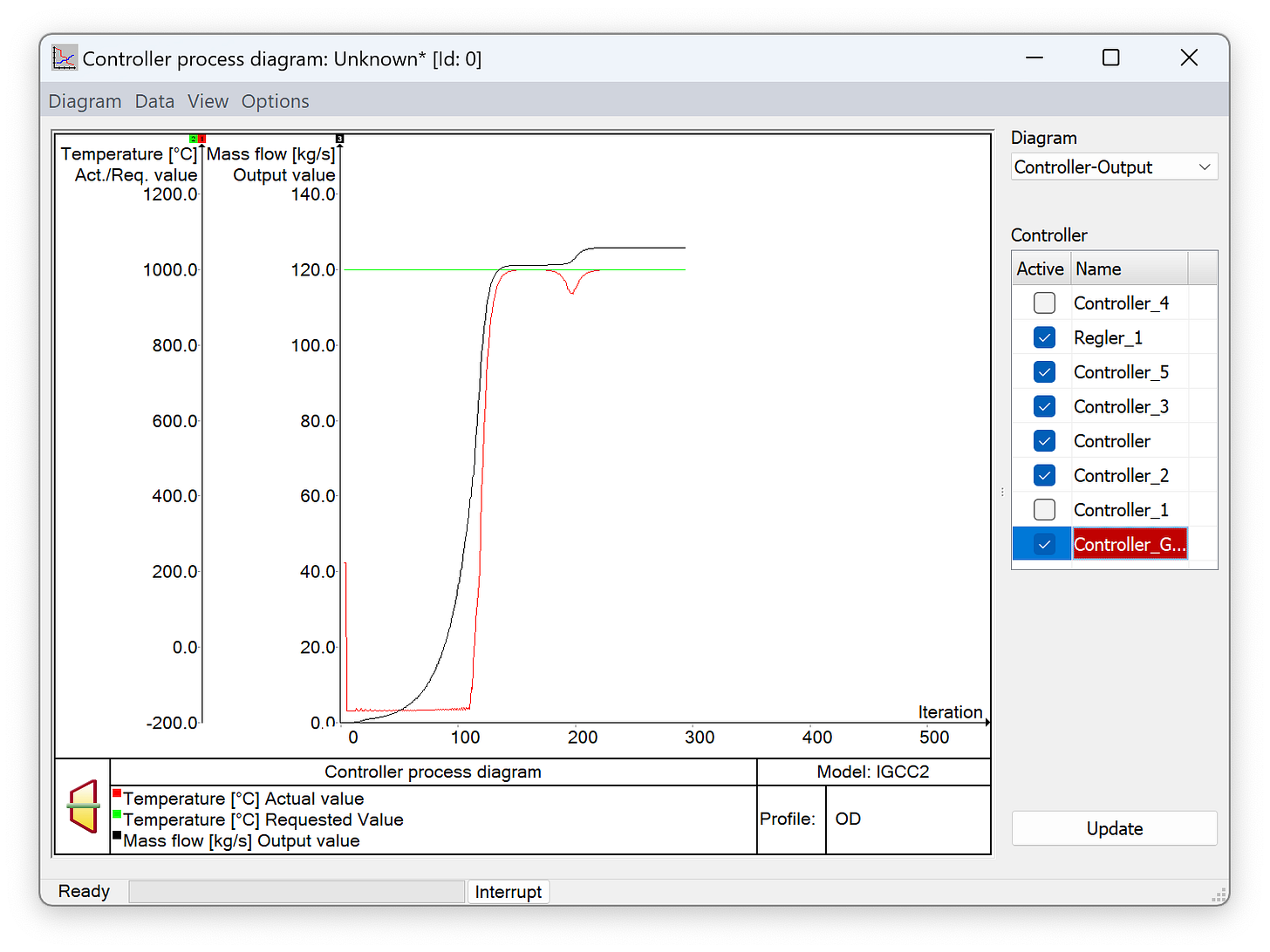Click the Controller process diagram caption below chart
The image size is (1270, 952).
pos(433,772)
